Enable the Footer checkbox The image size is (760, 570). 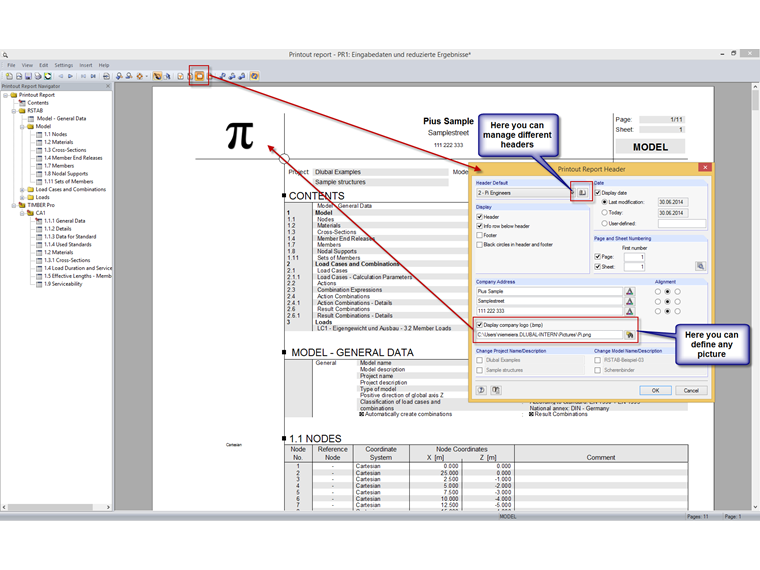(479, 235)
